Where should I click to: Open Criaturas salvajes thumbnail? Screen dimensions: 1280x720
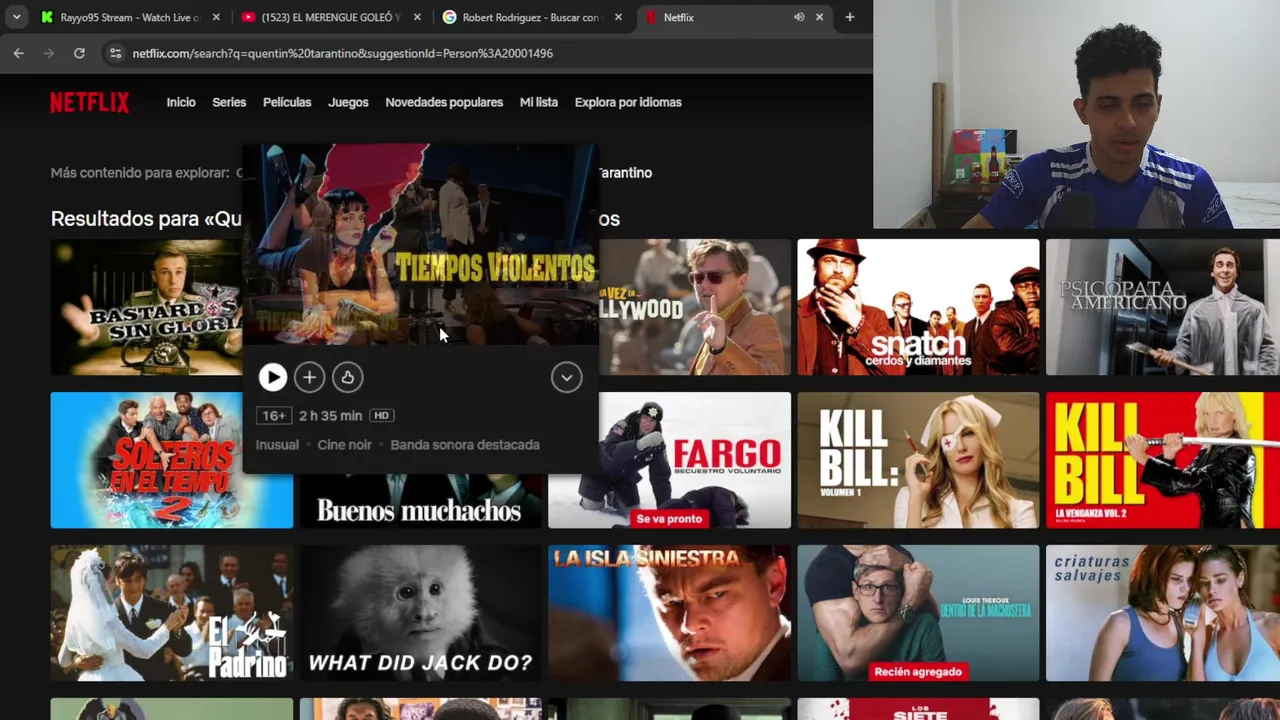click(x=1163, y=613)
